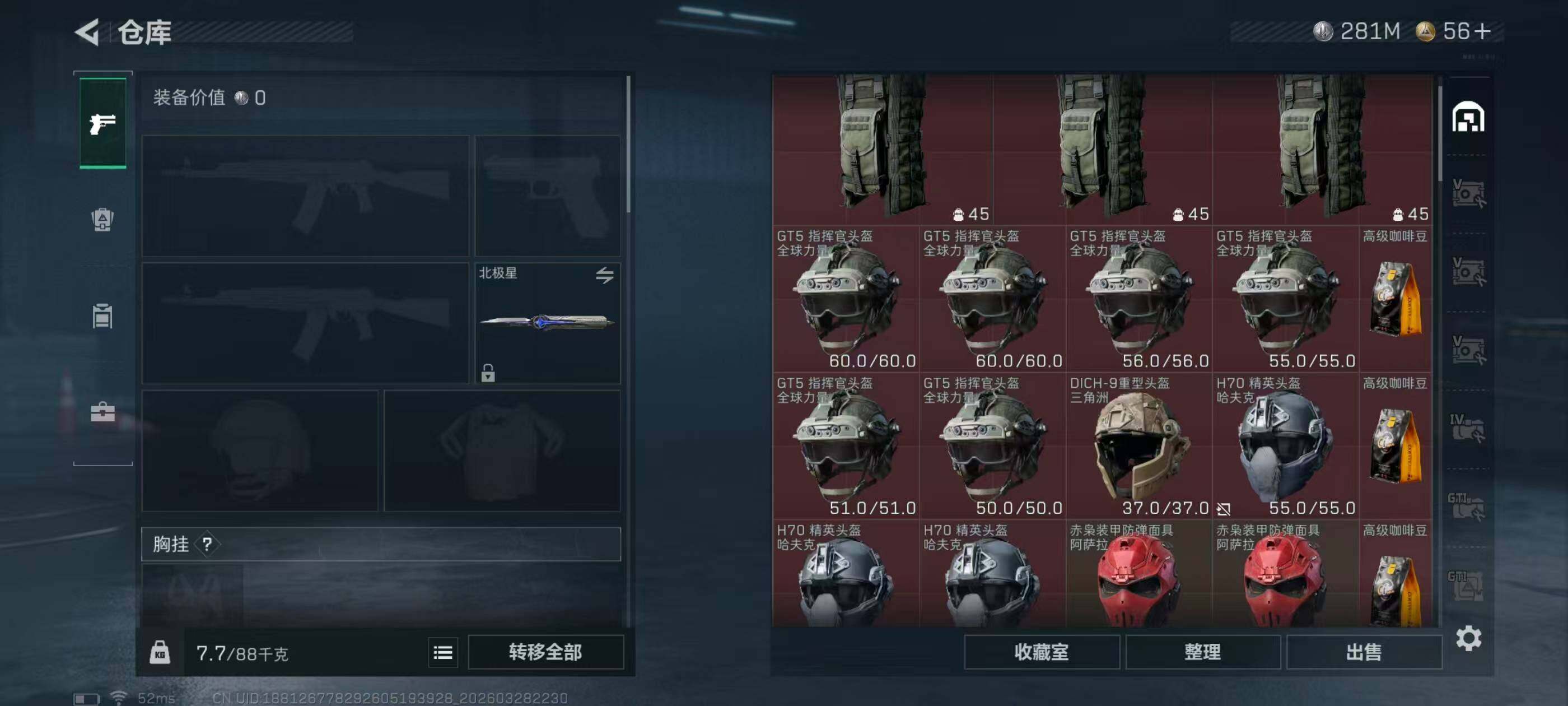
Task: Open the briefcase safe-box sidebar icon
Action: 102,412
